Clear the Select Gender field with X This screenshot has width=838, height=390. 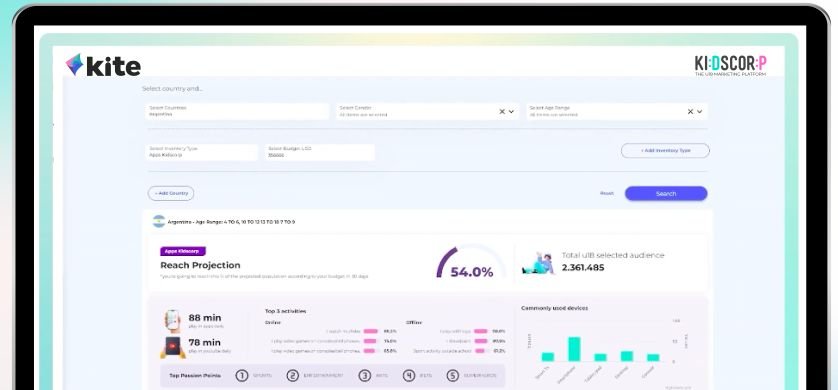502,112
